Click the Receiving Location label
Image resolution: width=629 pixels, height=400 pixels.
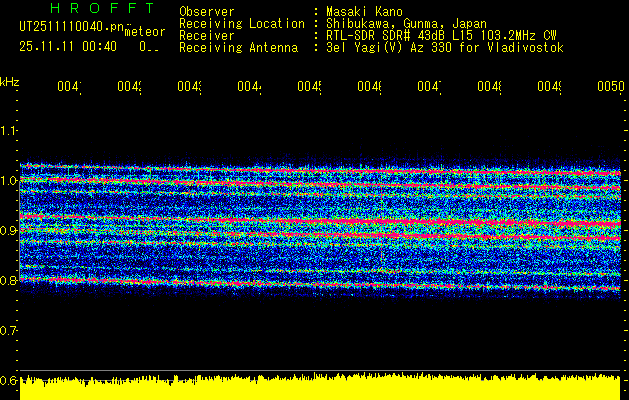pyautogui.click(x=242, y=23)
